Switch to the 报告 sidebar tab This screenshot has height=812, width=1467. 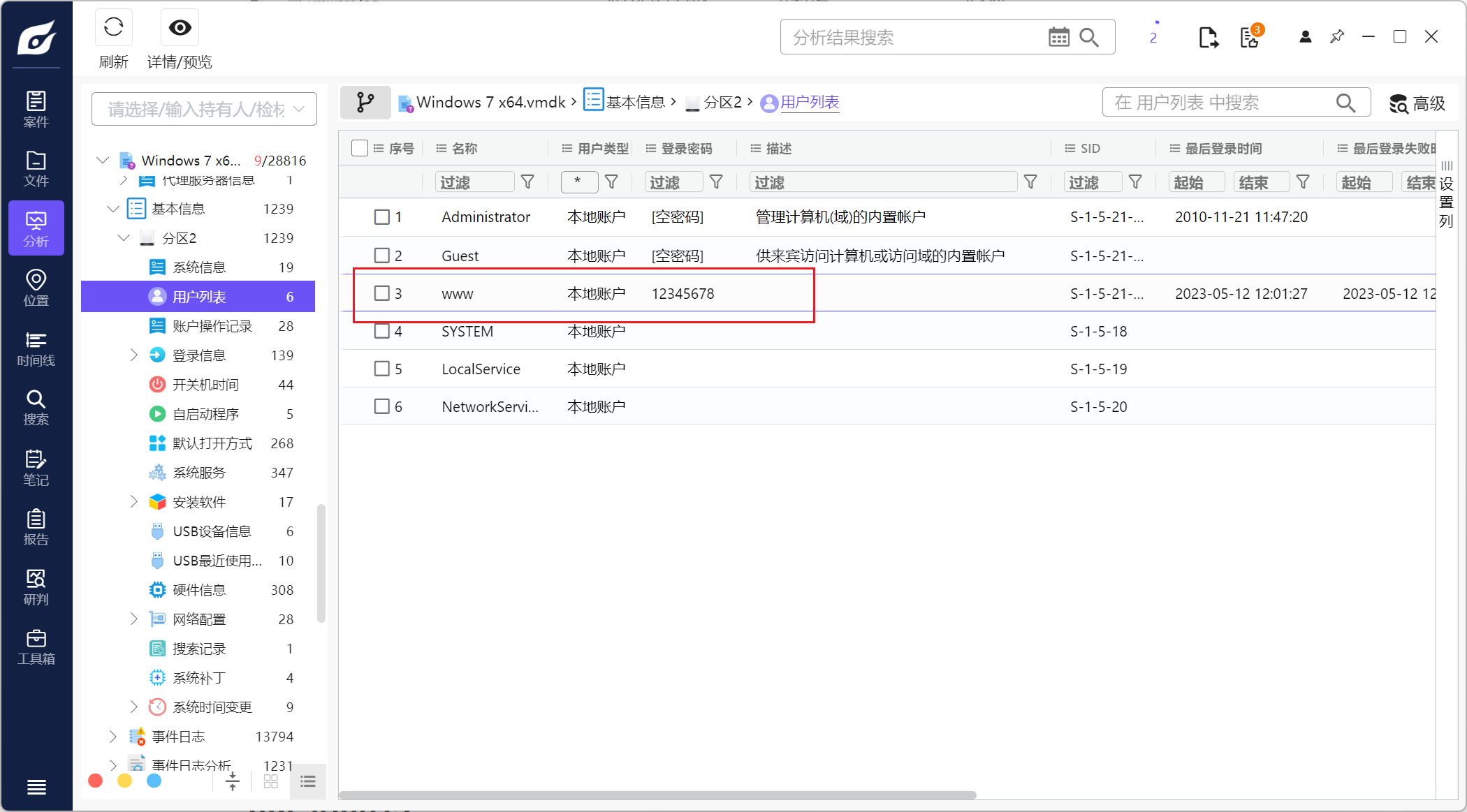coord(36,527)
